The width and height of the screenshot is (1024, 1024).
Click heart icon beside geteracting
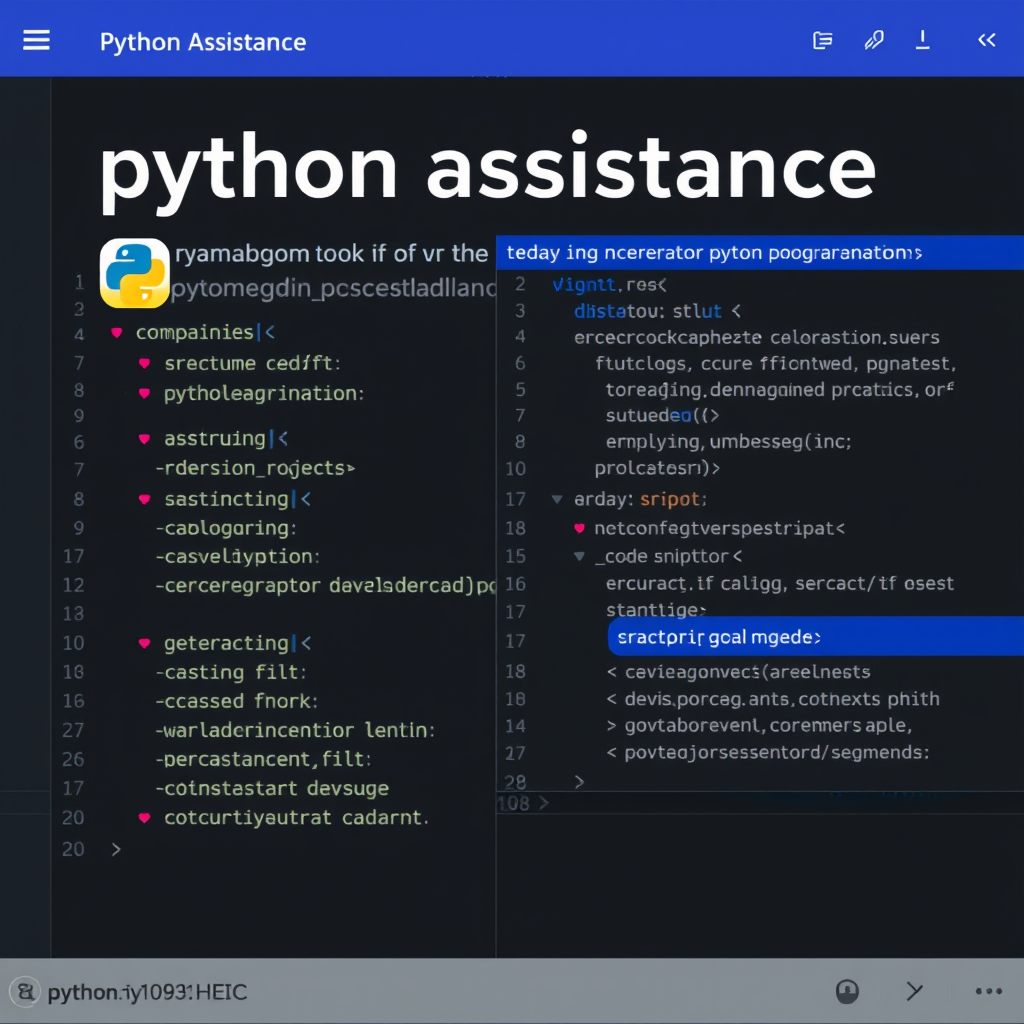pos(144,644)
